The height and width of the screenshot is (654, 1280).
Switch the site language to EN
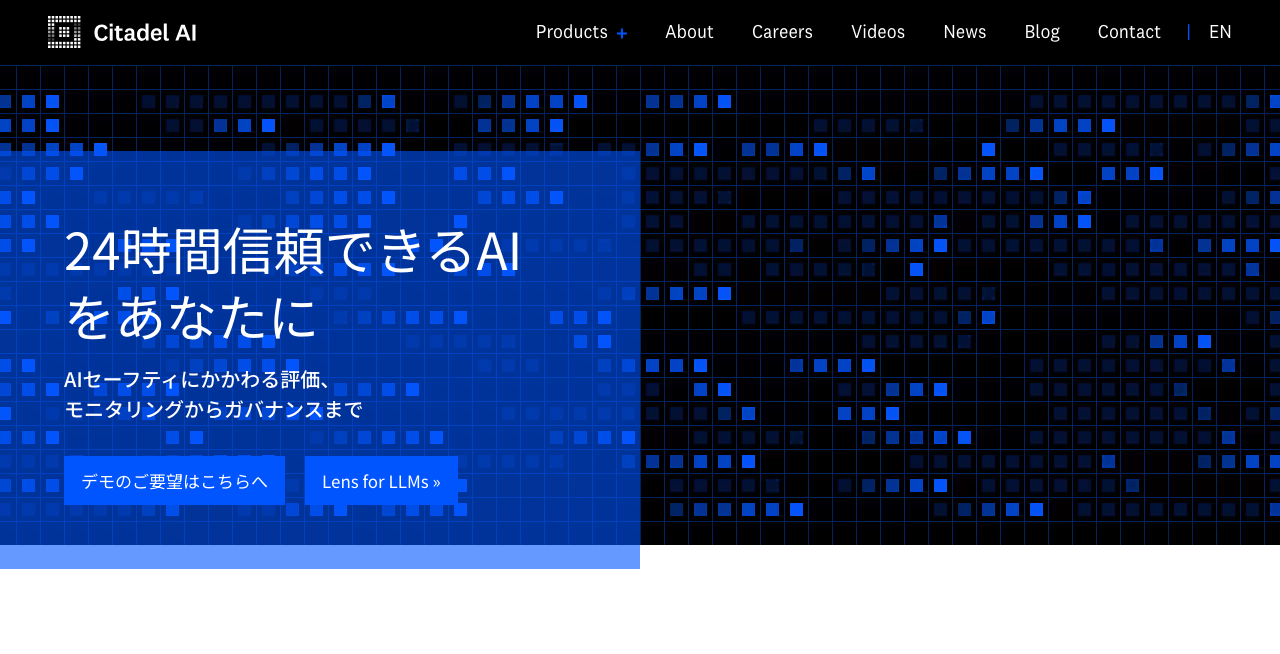click(x=1220, y=32)
